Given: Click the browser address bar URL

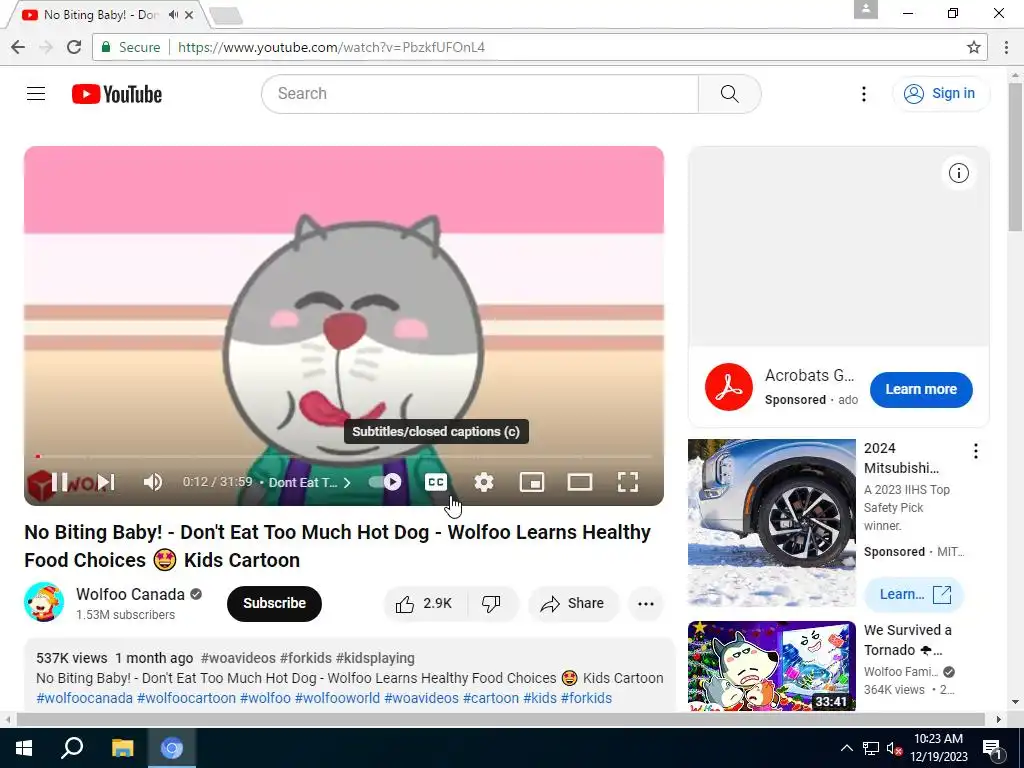Looking at the screenshot, I should [x=332, y=47].
